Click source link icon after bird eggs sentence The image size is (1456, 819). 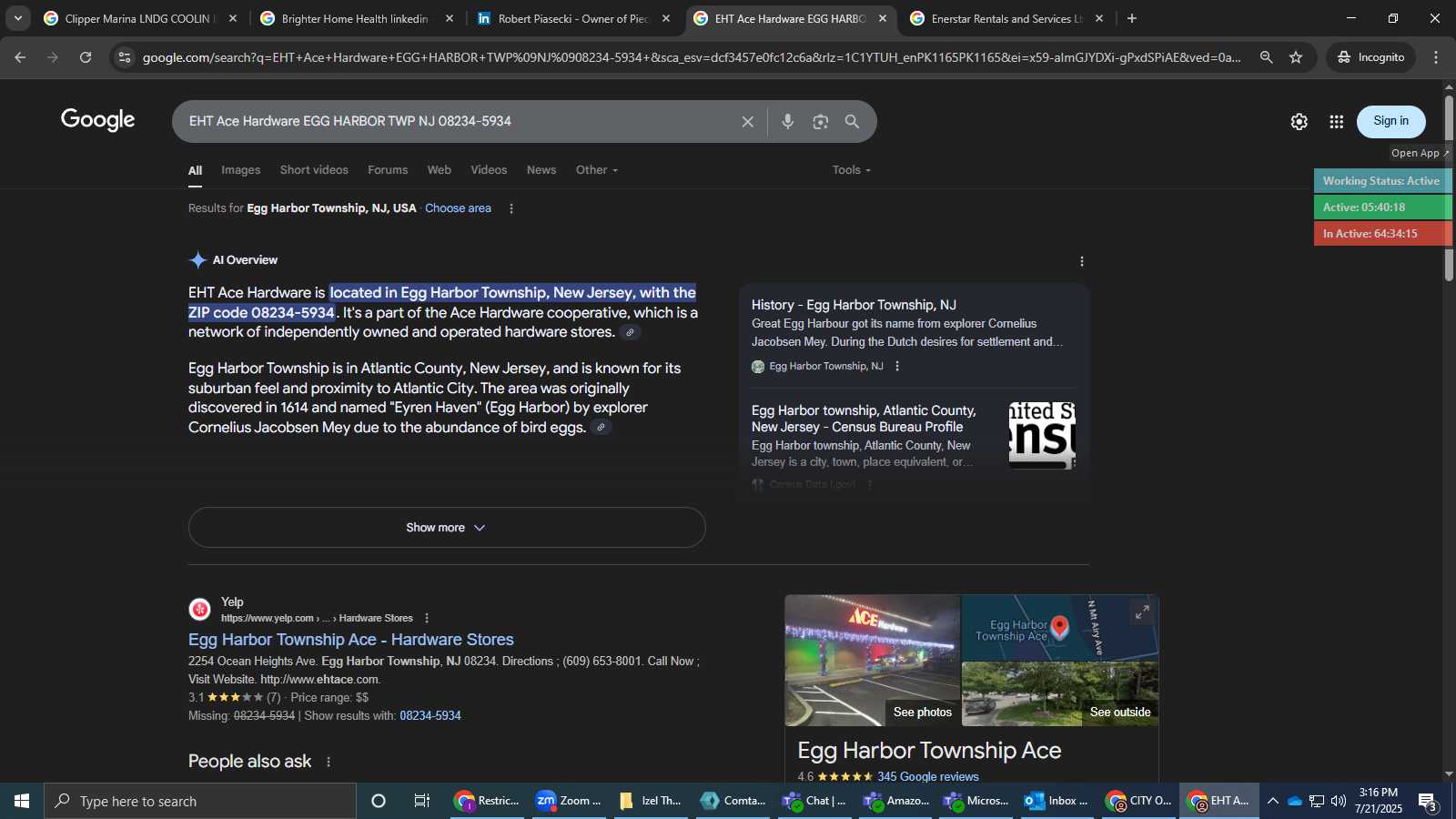601,428
